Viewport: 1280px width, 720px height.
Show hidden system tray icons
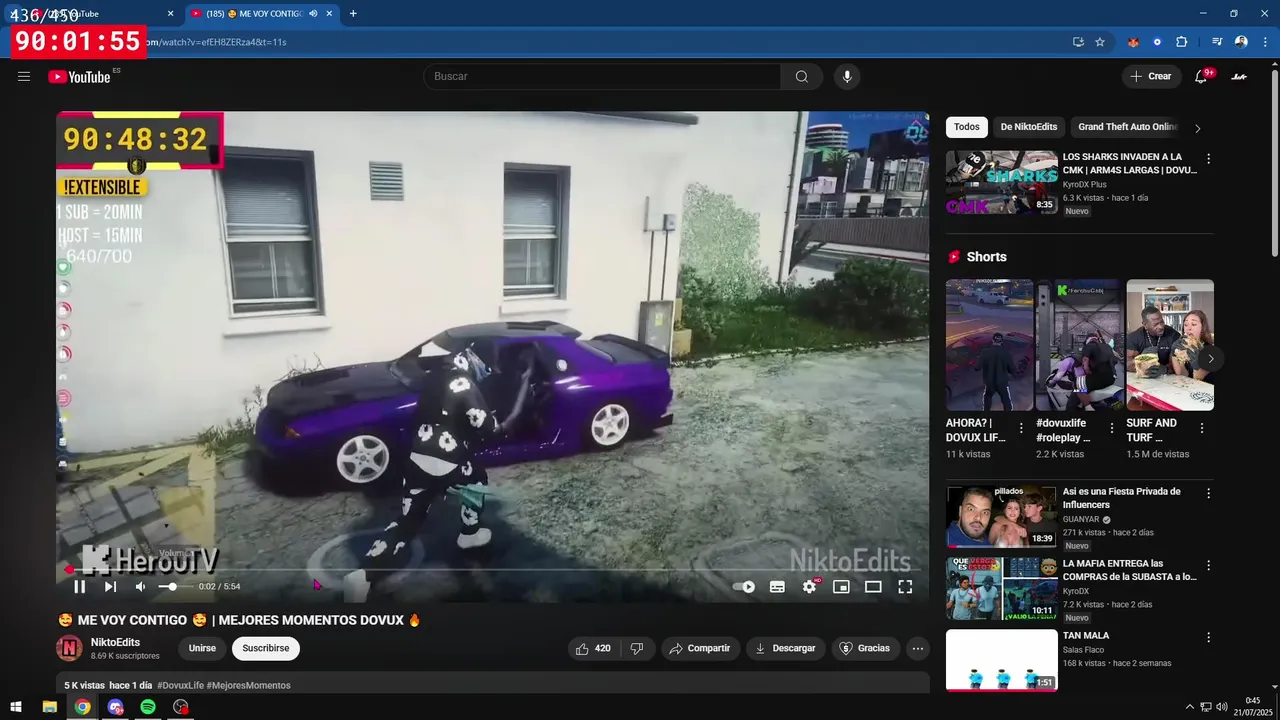[x=1189, y=707]
